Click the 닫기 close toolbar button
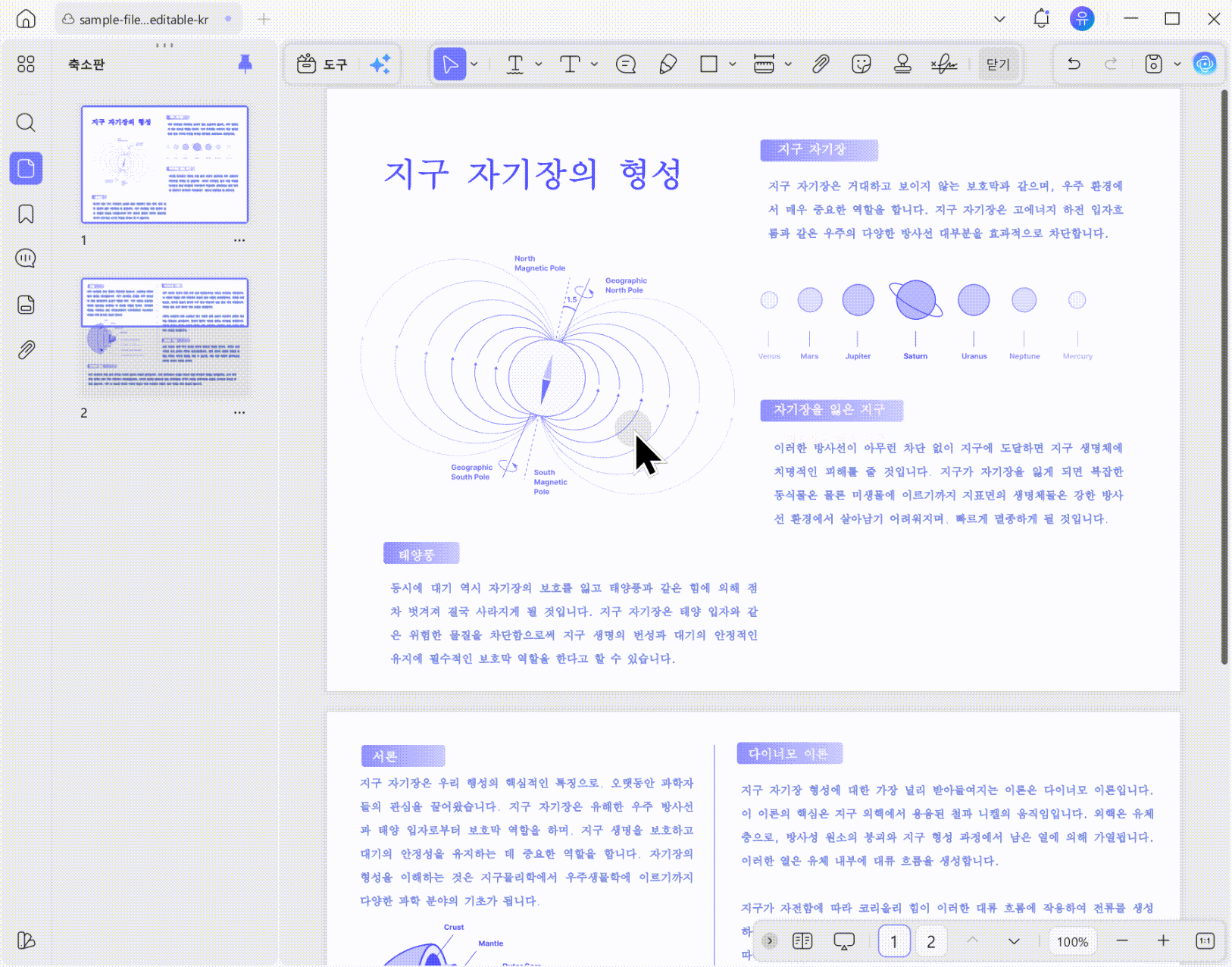 pos(998,64)
